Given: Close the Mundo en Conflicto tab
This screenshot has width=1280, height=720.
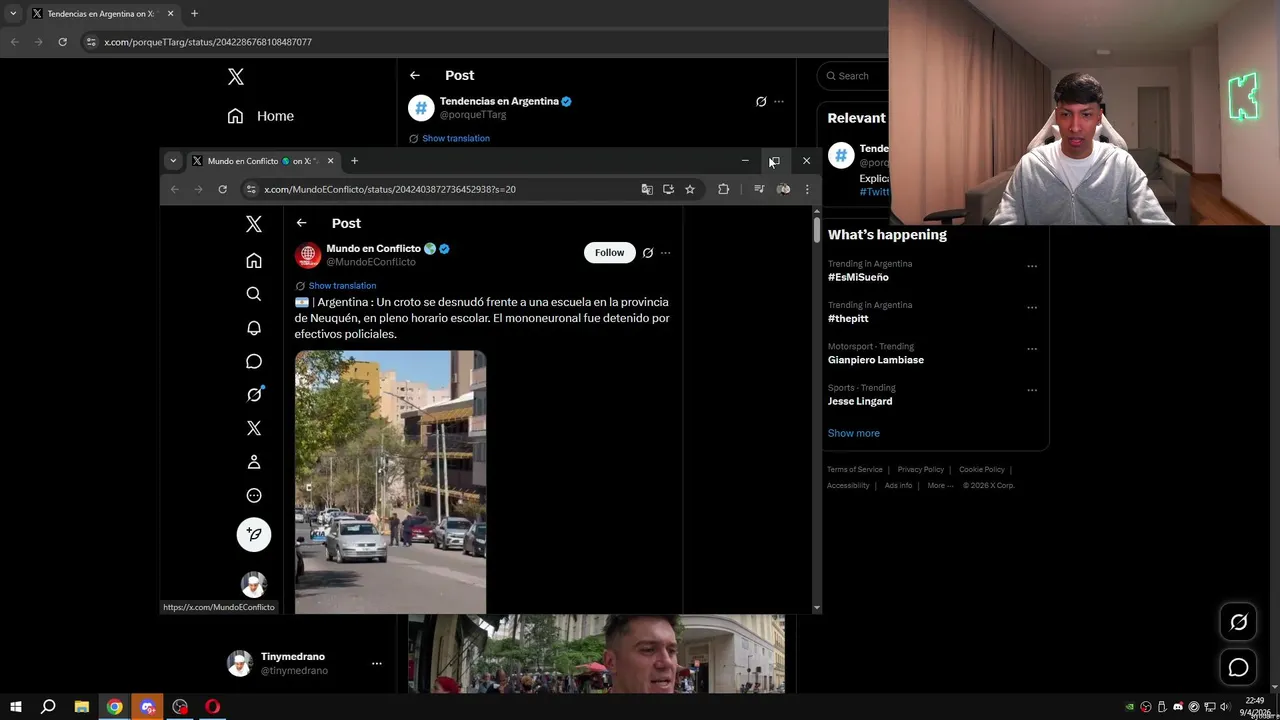Looking at the screenshot, I should pos(330,161).
